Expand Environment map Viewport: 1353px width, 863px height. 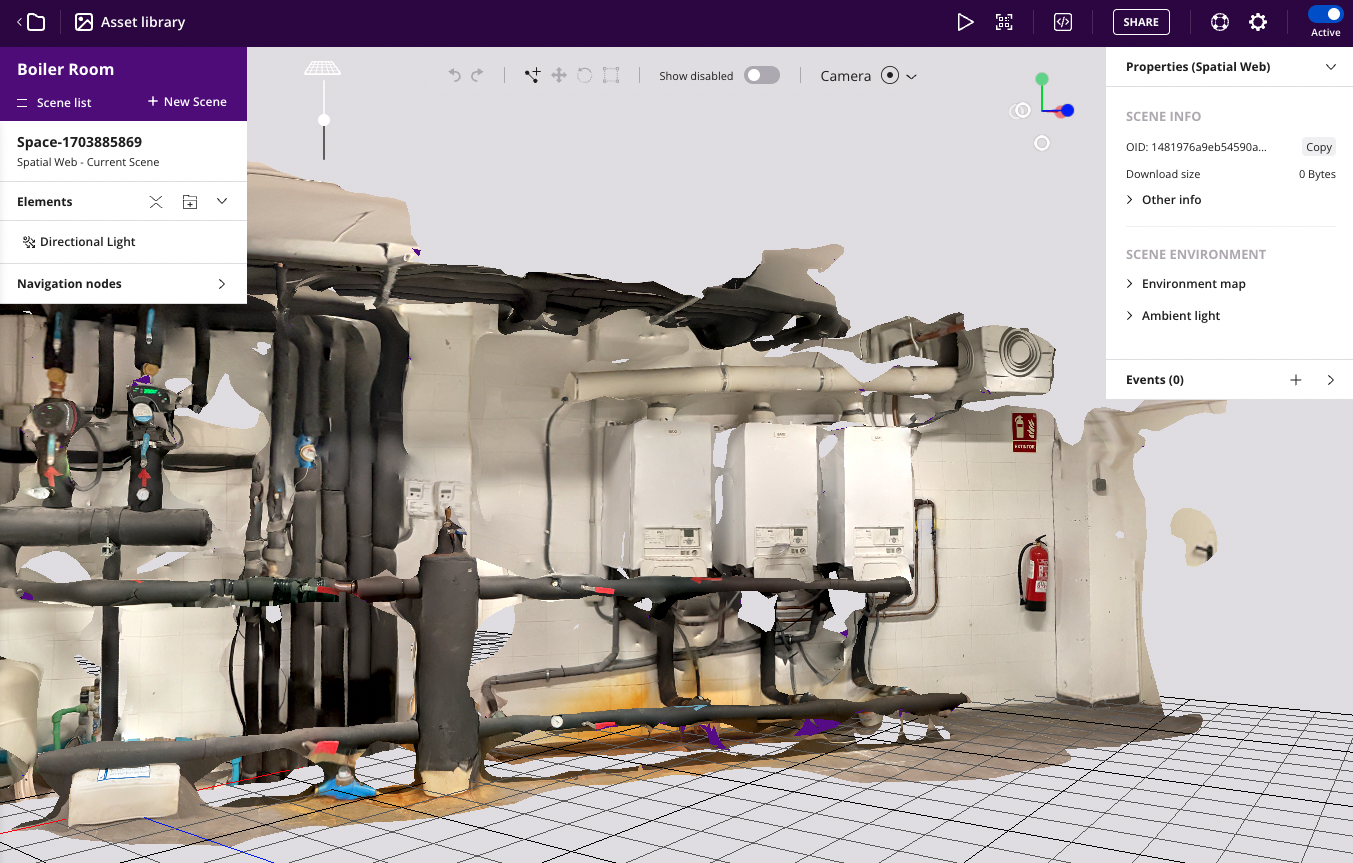coord(1186,284)
